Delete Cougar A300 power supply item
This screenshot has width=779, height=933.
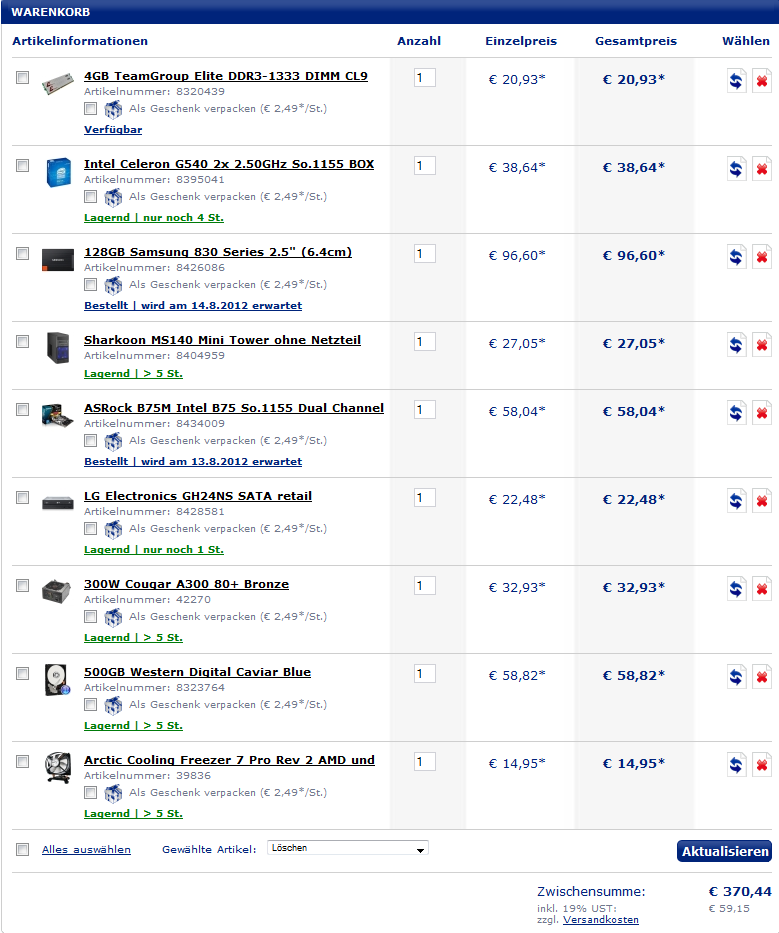click(762, 589)
